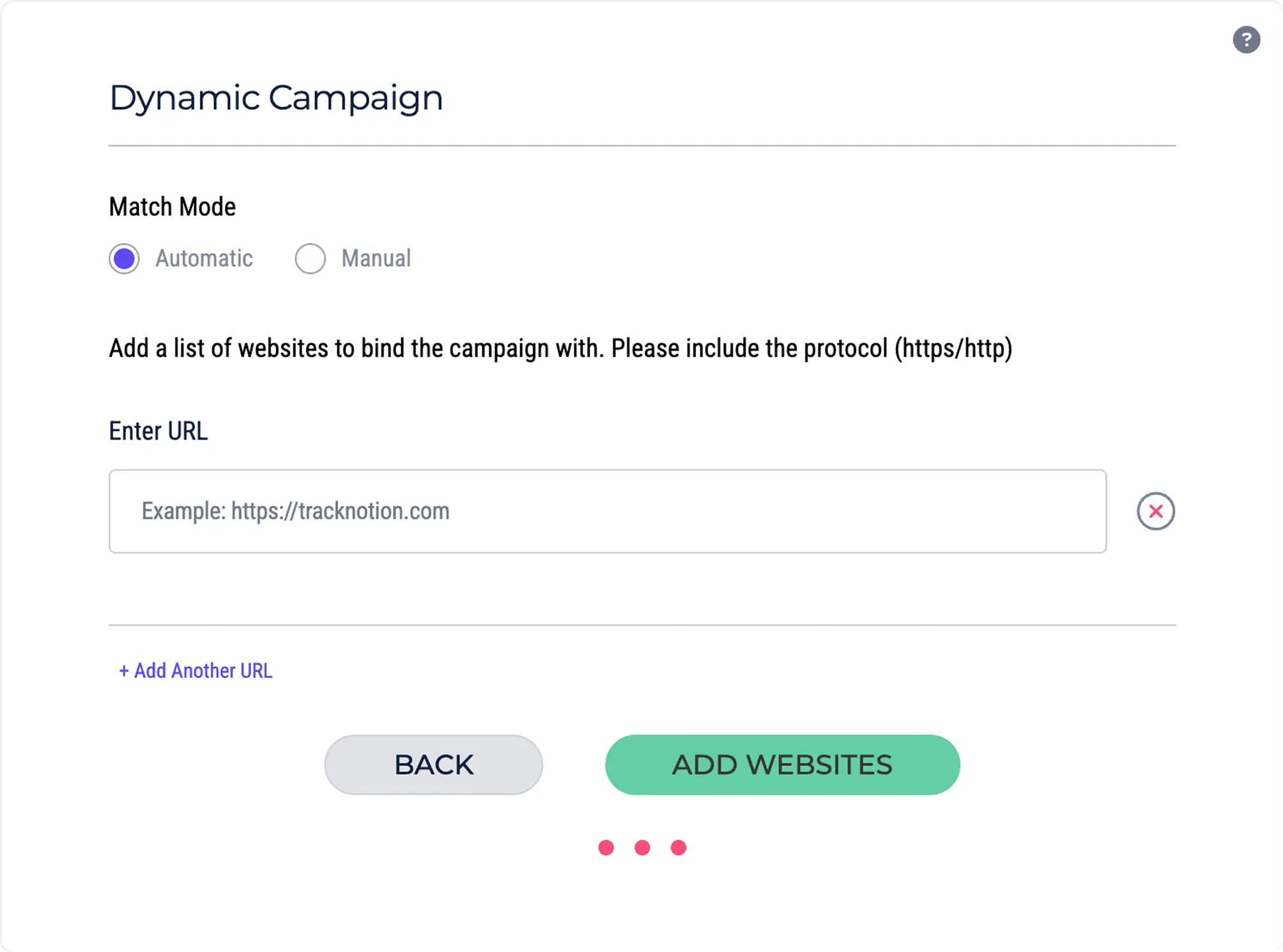Image resolution: width=1283 pixels, height=952 pixels.
Task: Click the + Add Another URL link
Action: click(196, 671)
